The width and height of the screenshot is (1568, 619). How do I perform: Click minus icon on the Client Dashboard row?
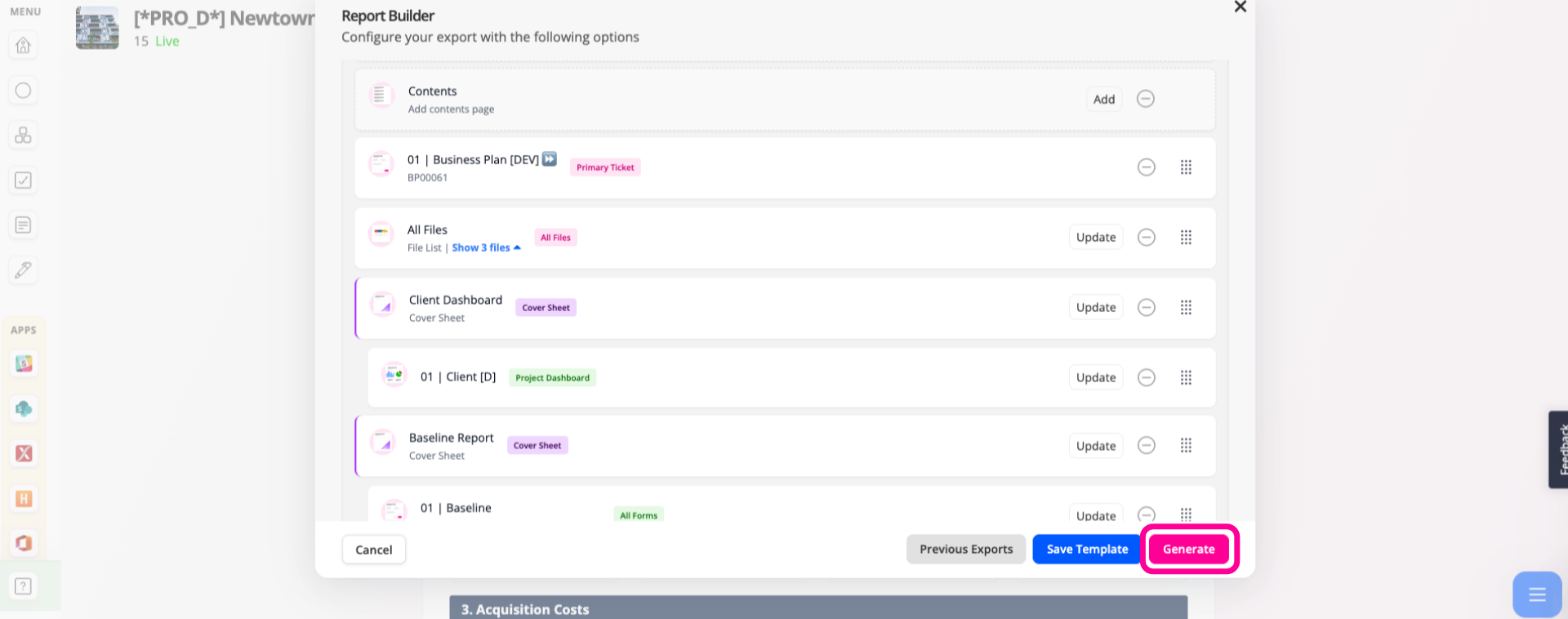(x=1147, y=308)
